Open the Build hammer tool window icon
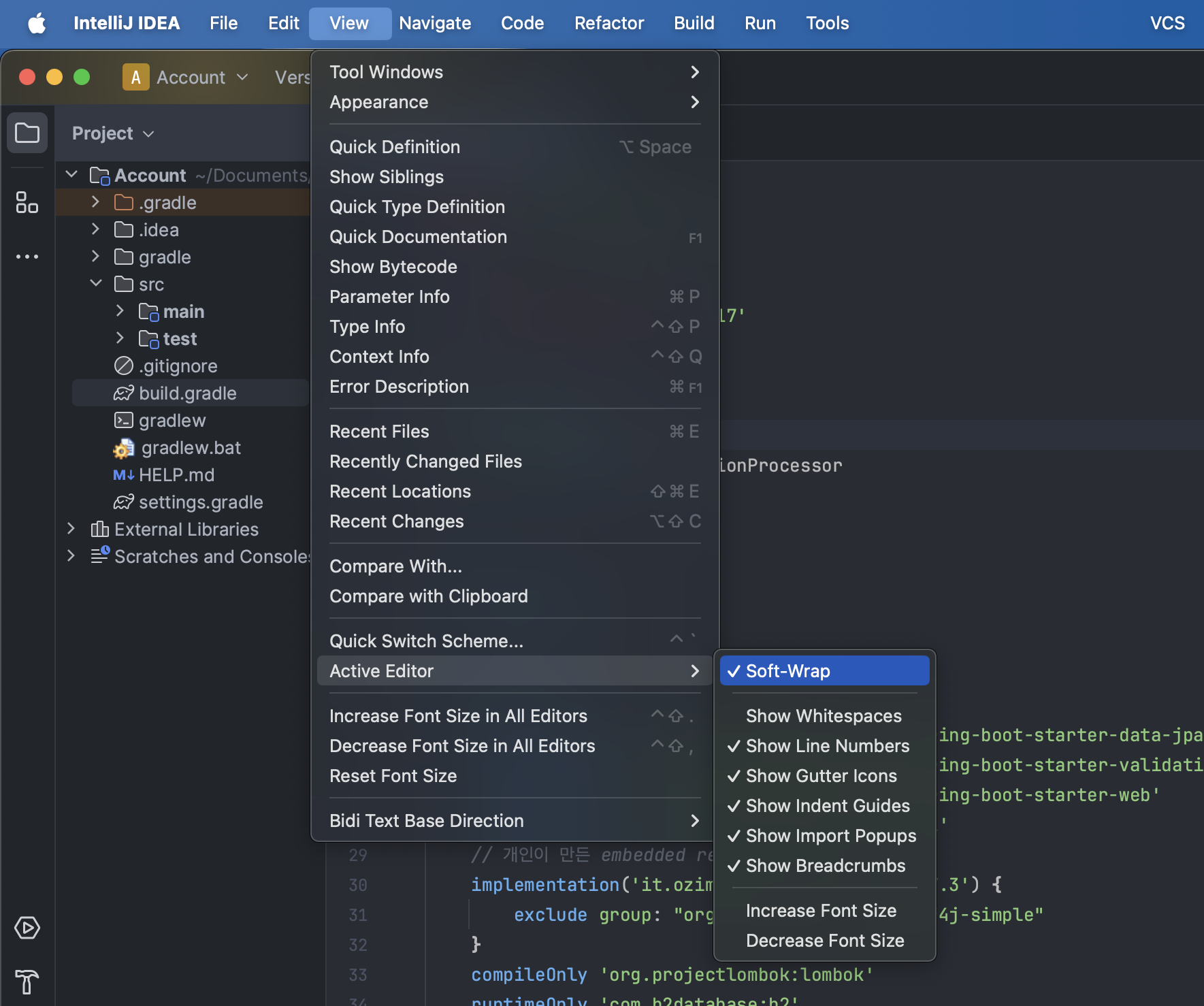 pos(27,982)
